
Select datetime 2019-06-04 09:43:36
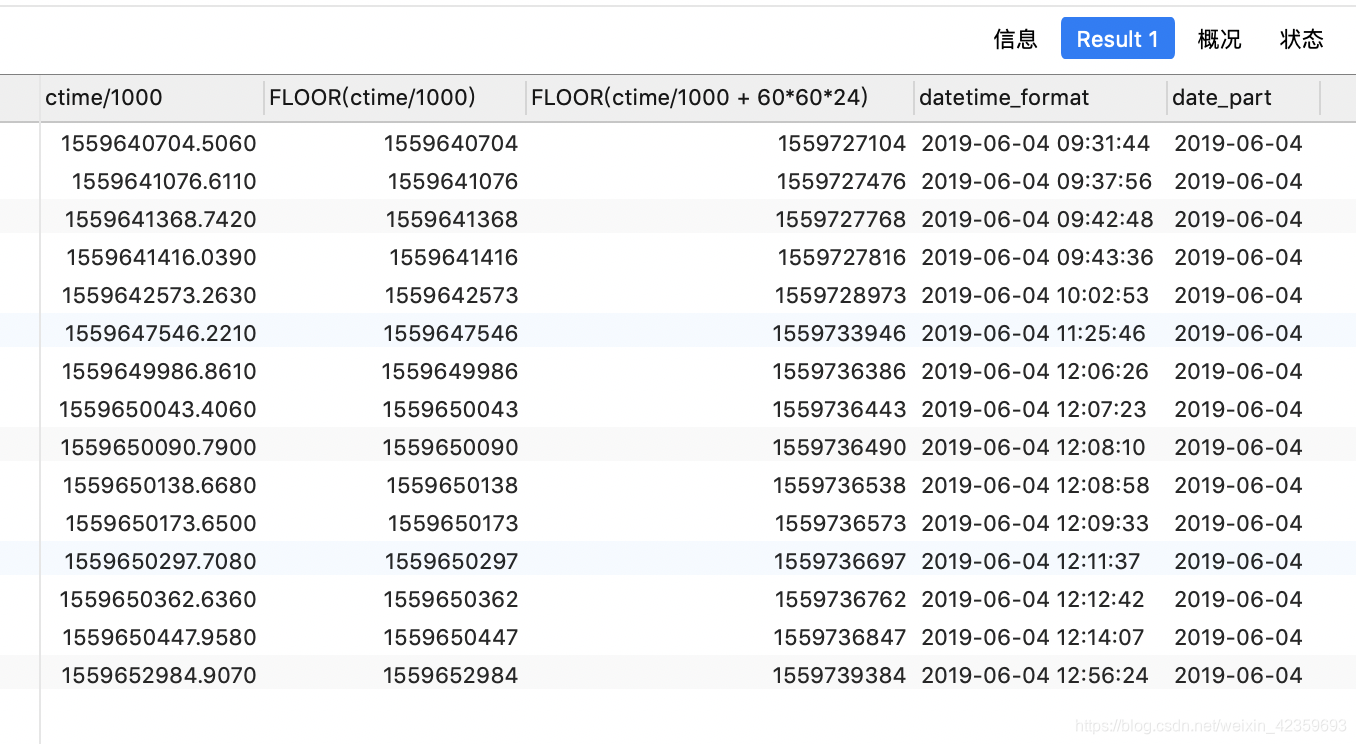pos(1037,257)
